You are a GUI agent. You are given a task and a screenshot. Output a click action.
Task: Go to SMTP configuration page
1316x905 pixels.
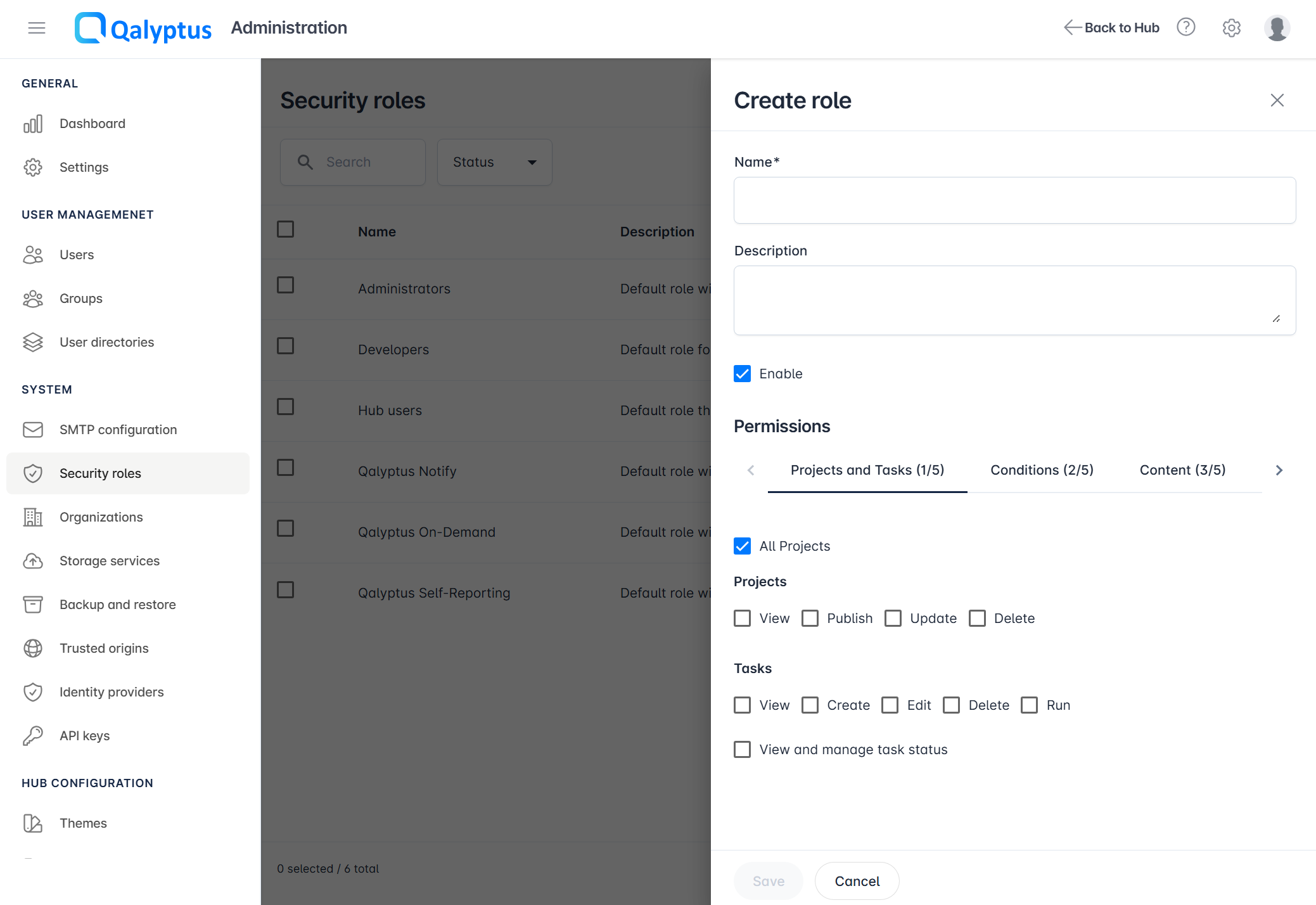pyautogui.click(x=118, y=430)
